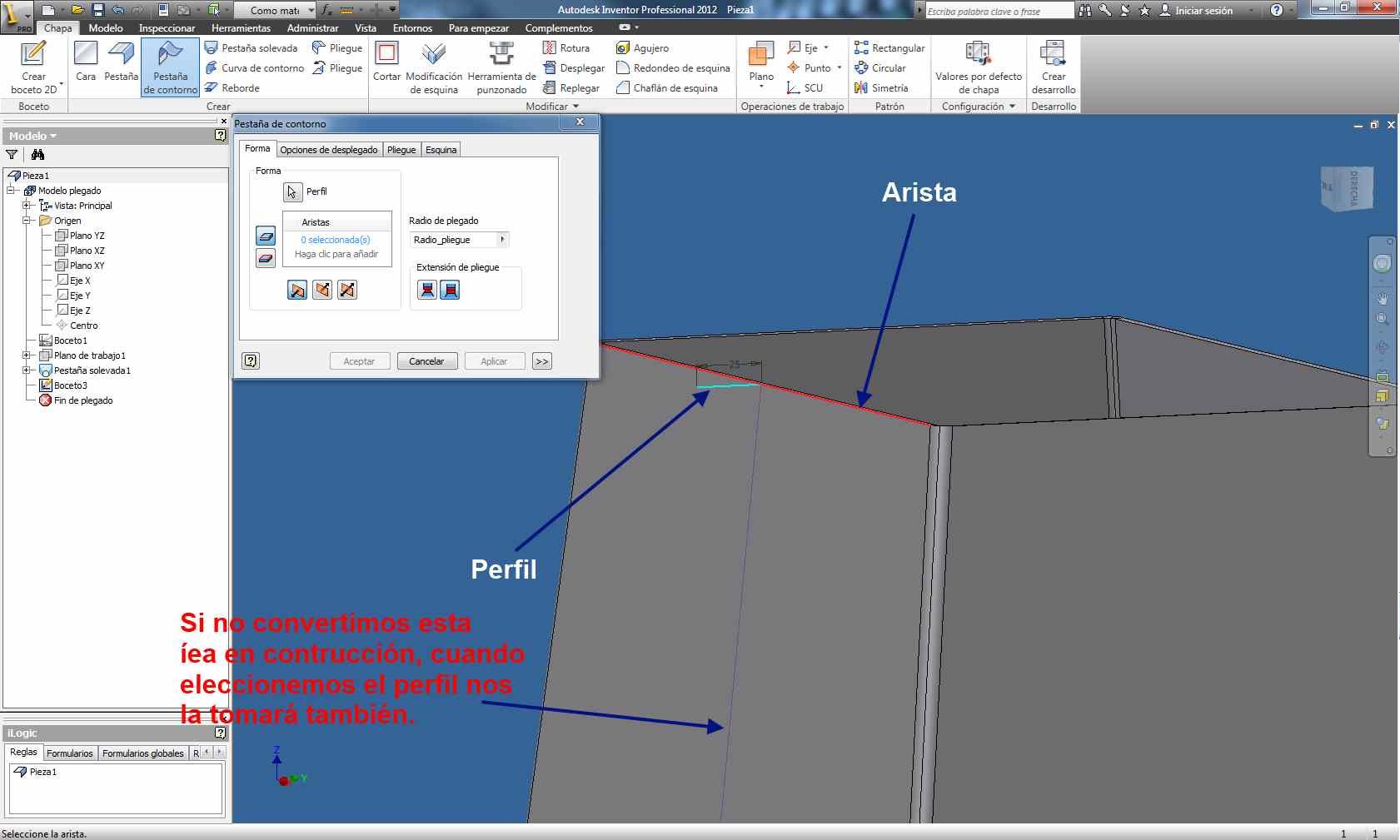Viewport: 1400px width, 840px height.
Task: Open dialog help question button
Action: pos(251,360)
